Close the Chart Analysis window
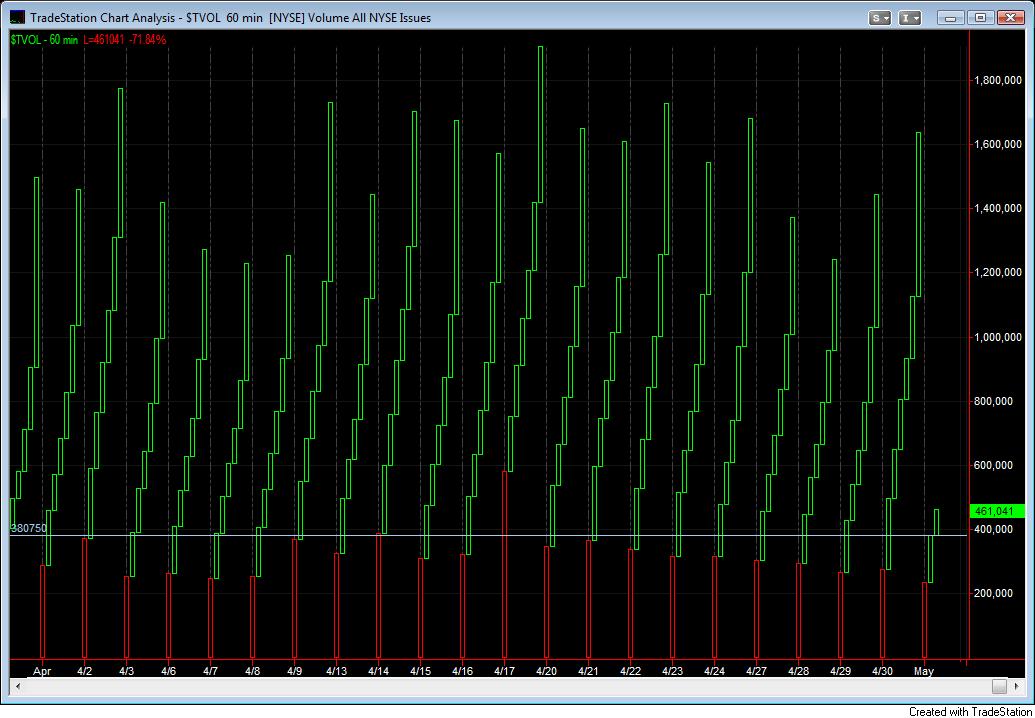1035x718 pixels. [x=1009, y=17]
